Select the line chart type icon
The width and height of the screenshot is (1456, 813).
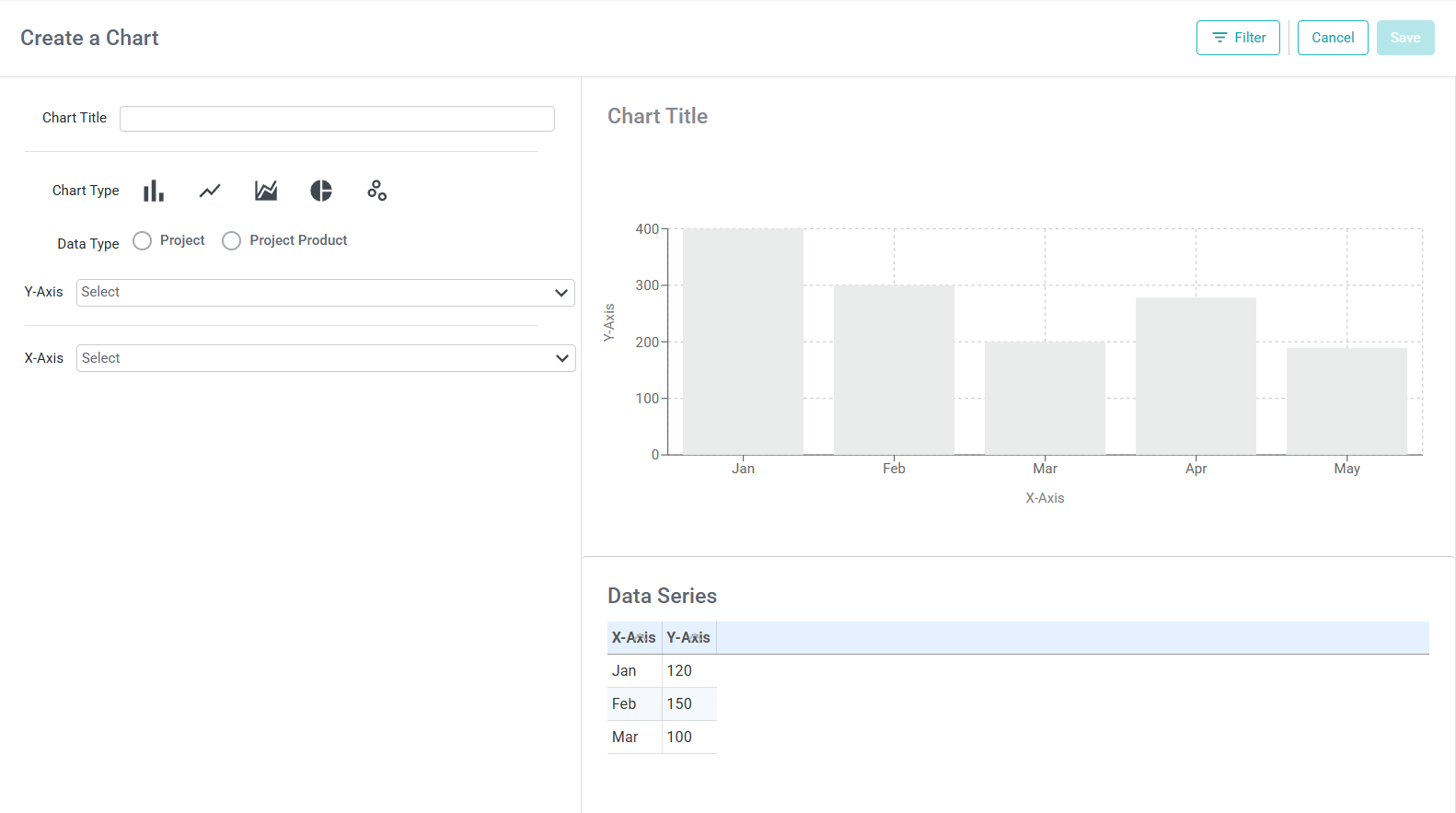coord(210,191)
